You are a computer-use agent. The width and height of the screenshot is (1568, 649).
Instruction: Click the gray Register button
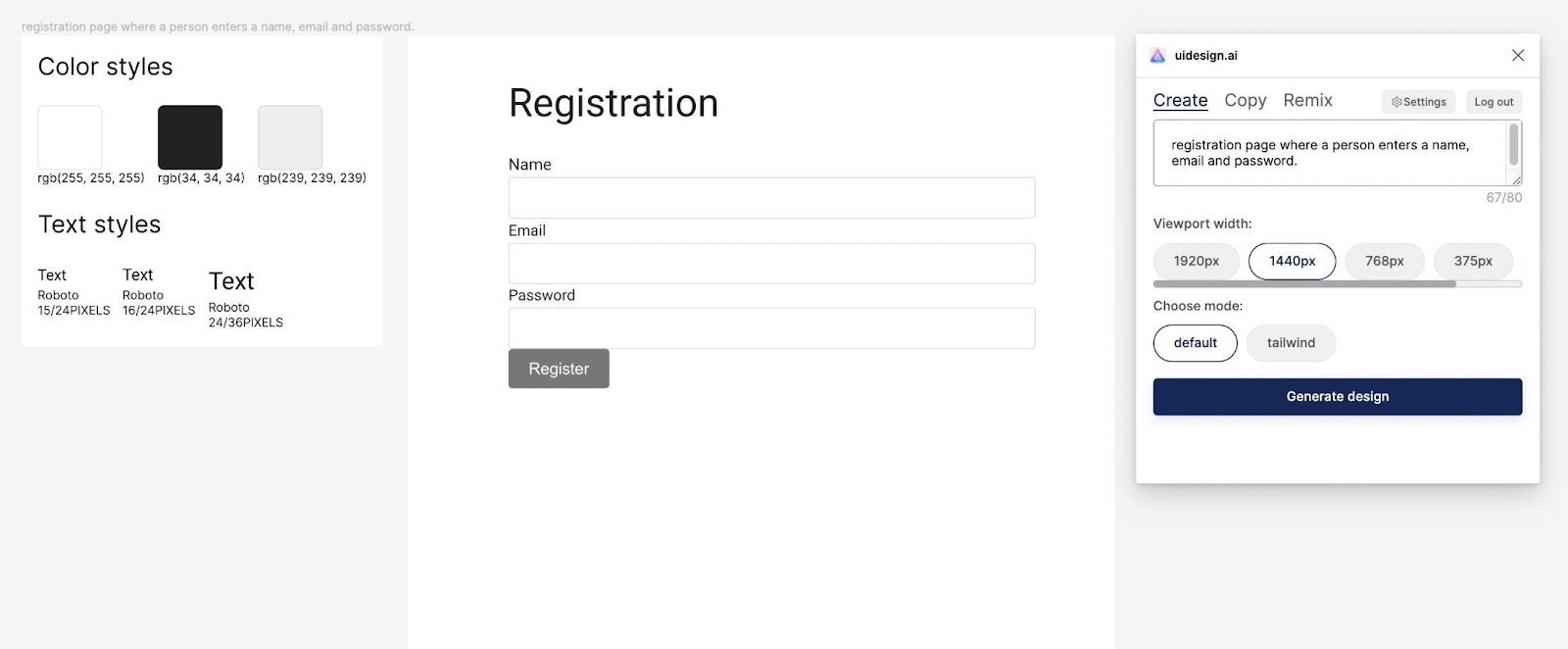coord(559,369)
